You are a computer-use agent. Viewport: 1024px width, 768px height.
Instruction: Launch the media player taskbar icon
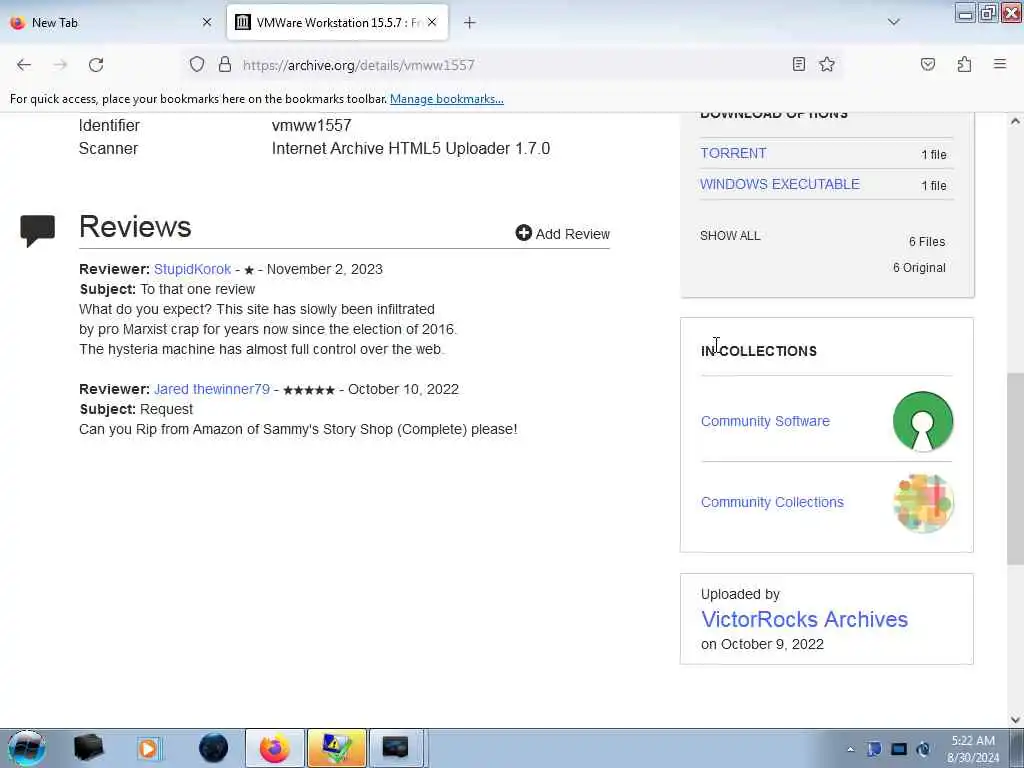[150, 748]
